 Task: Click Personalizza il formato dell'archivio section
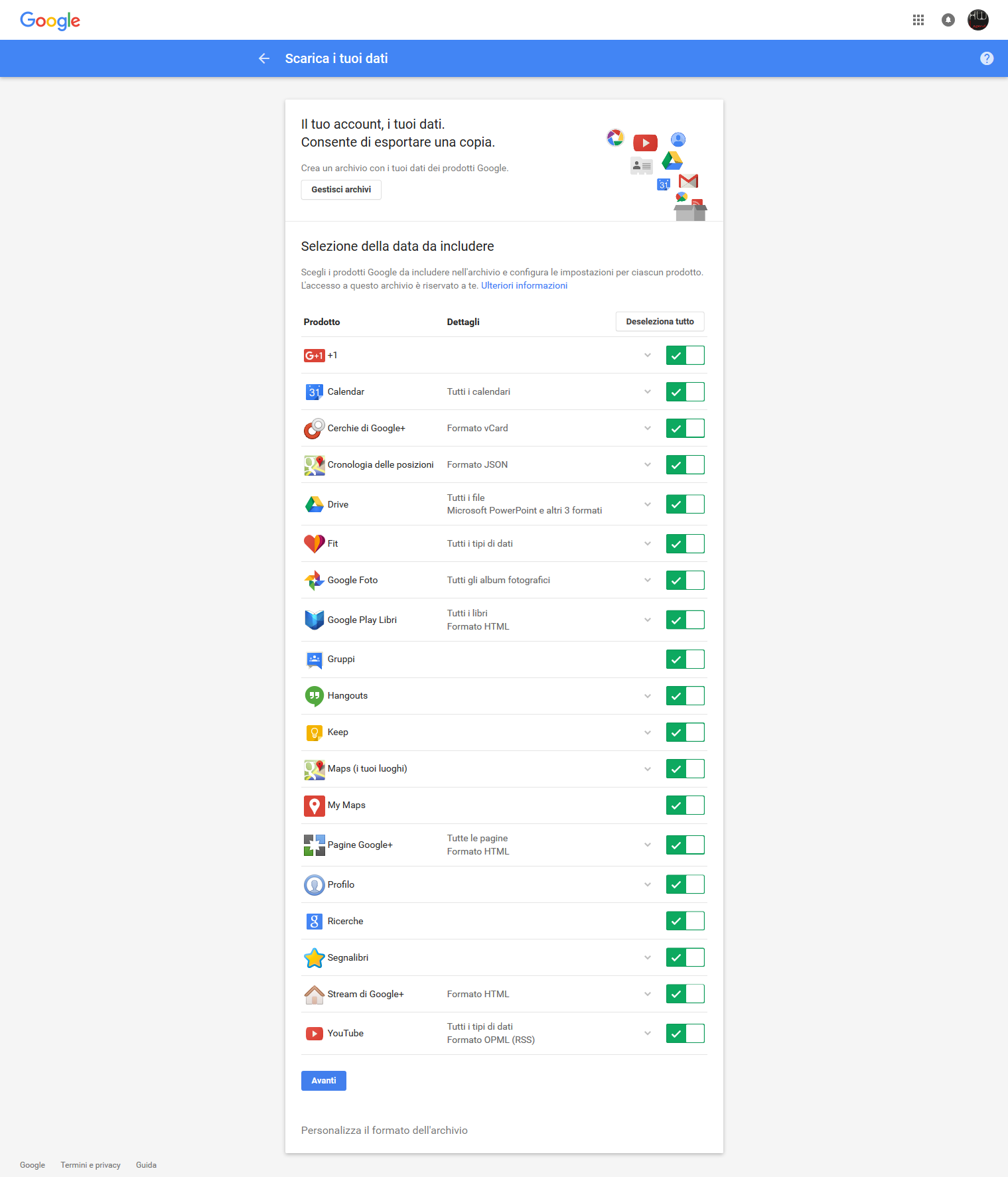coord(384,1131)
